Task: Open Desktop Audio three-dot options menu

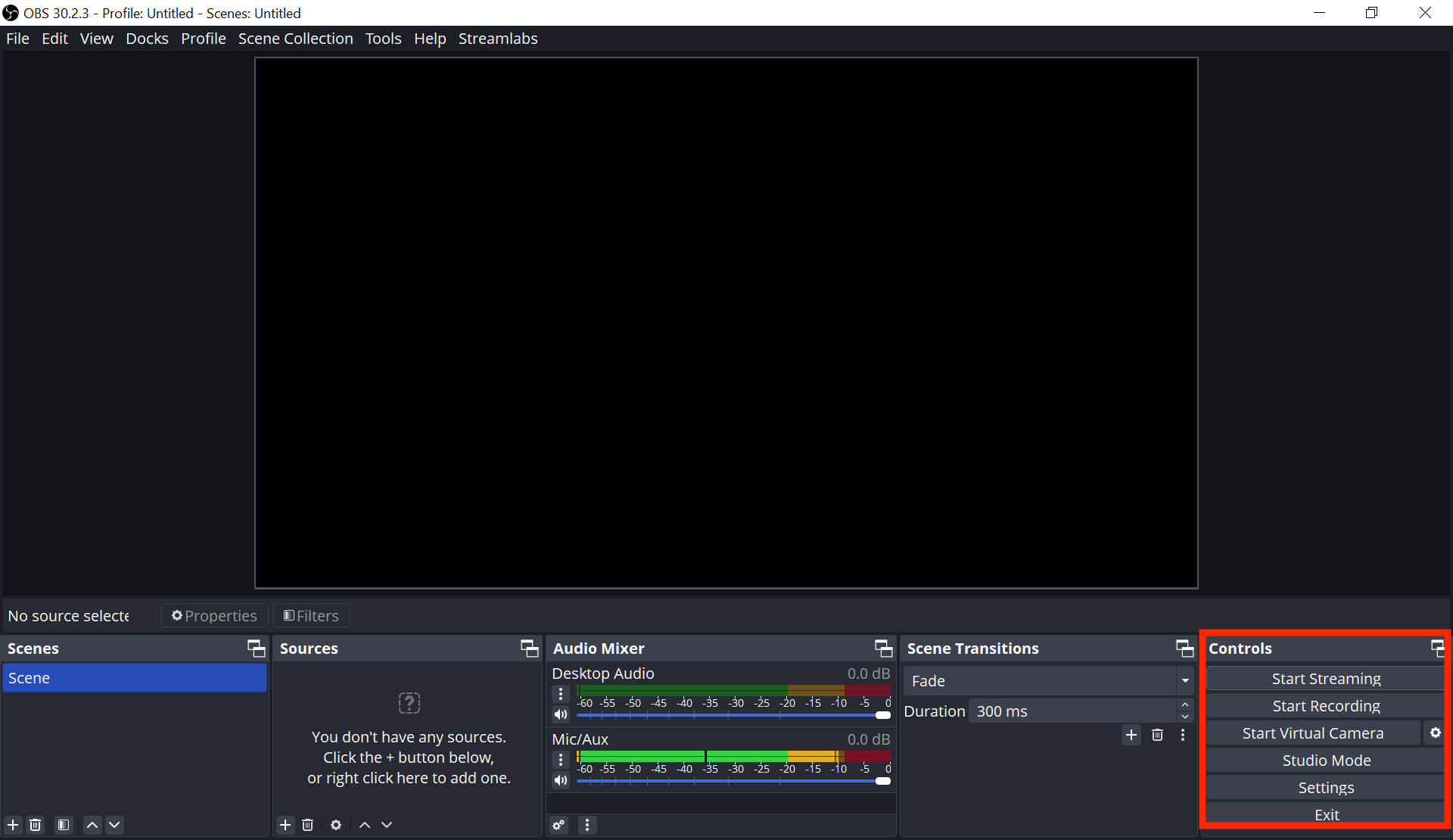Action: click(561, 694)
